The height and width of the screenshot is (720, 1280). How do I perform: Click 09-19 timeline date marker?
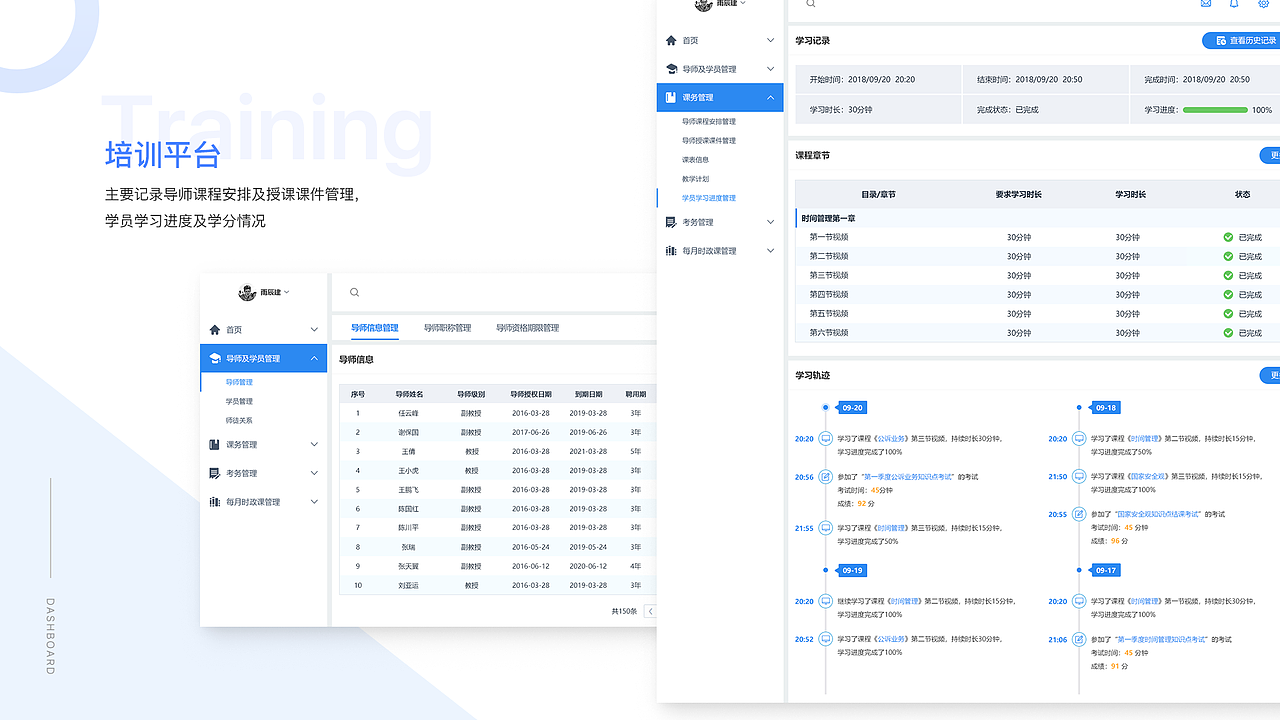click(x=853, y=570)
